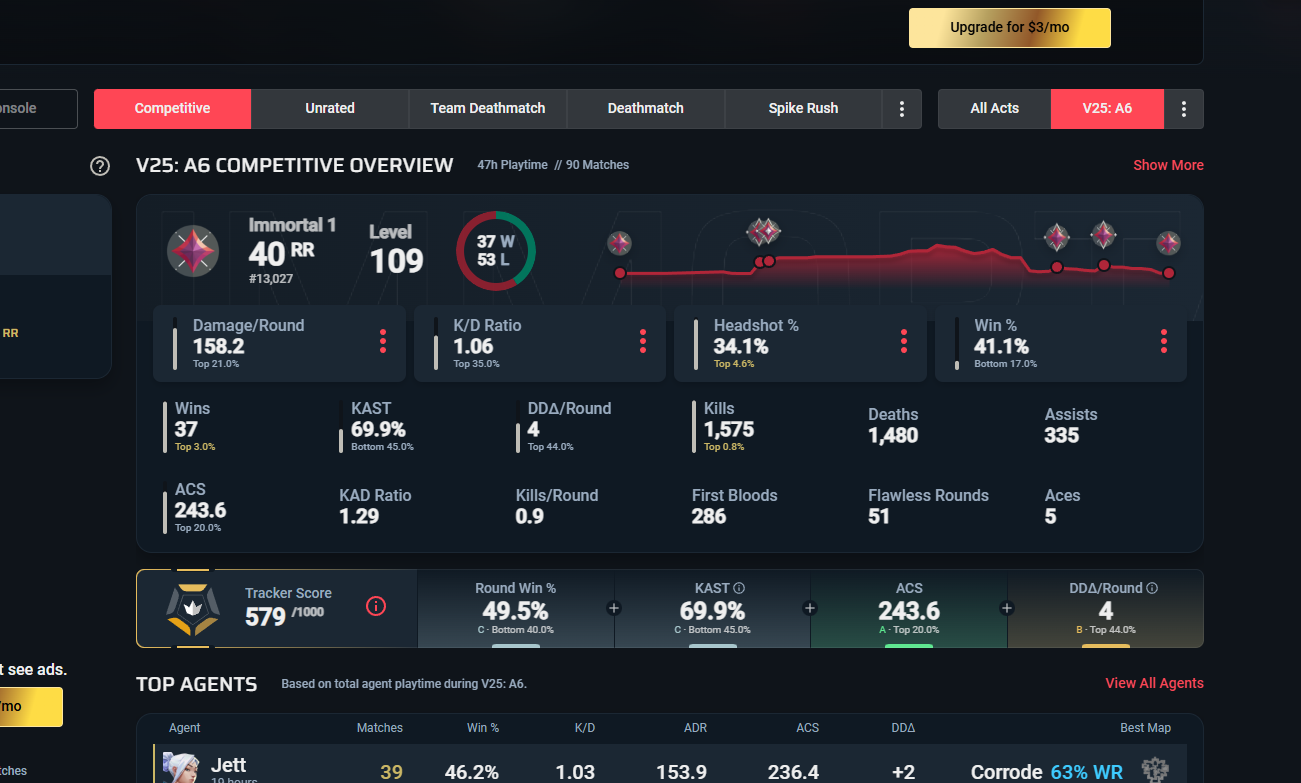Click the First Bloods value 286
The image size is (1301, 783).
point(709,516)
